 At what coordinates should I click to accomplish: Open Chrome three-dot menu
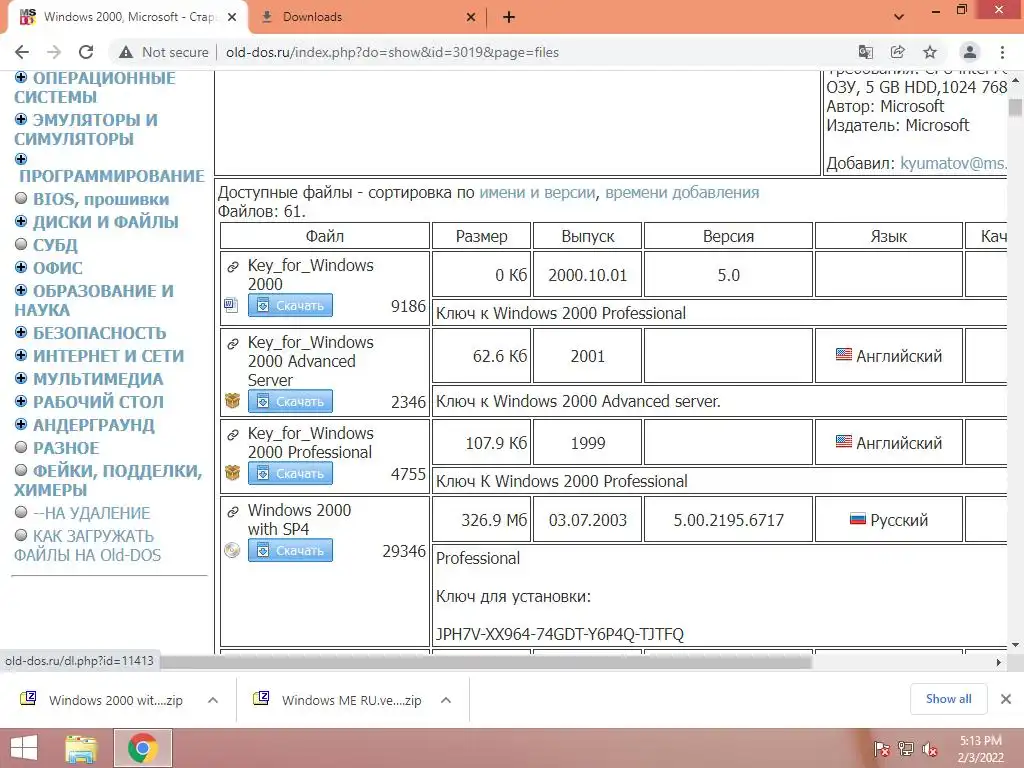pos(1002,52)
